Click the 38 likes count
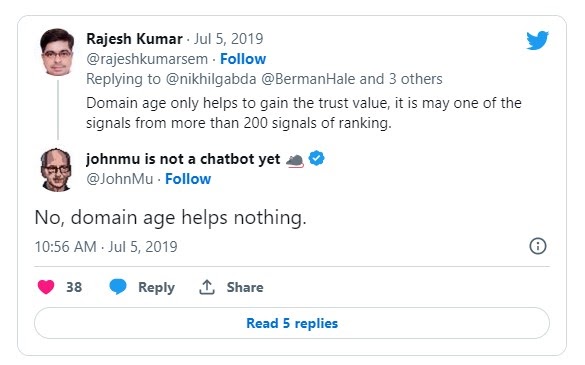The width and height of the screenshot is (585, 365). coord(74,287)
